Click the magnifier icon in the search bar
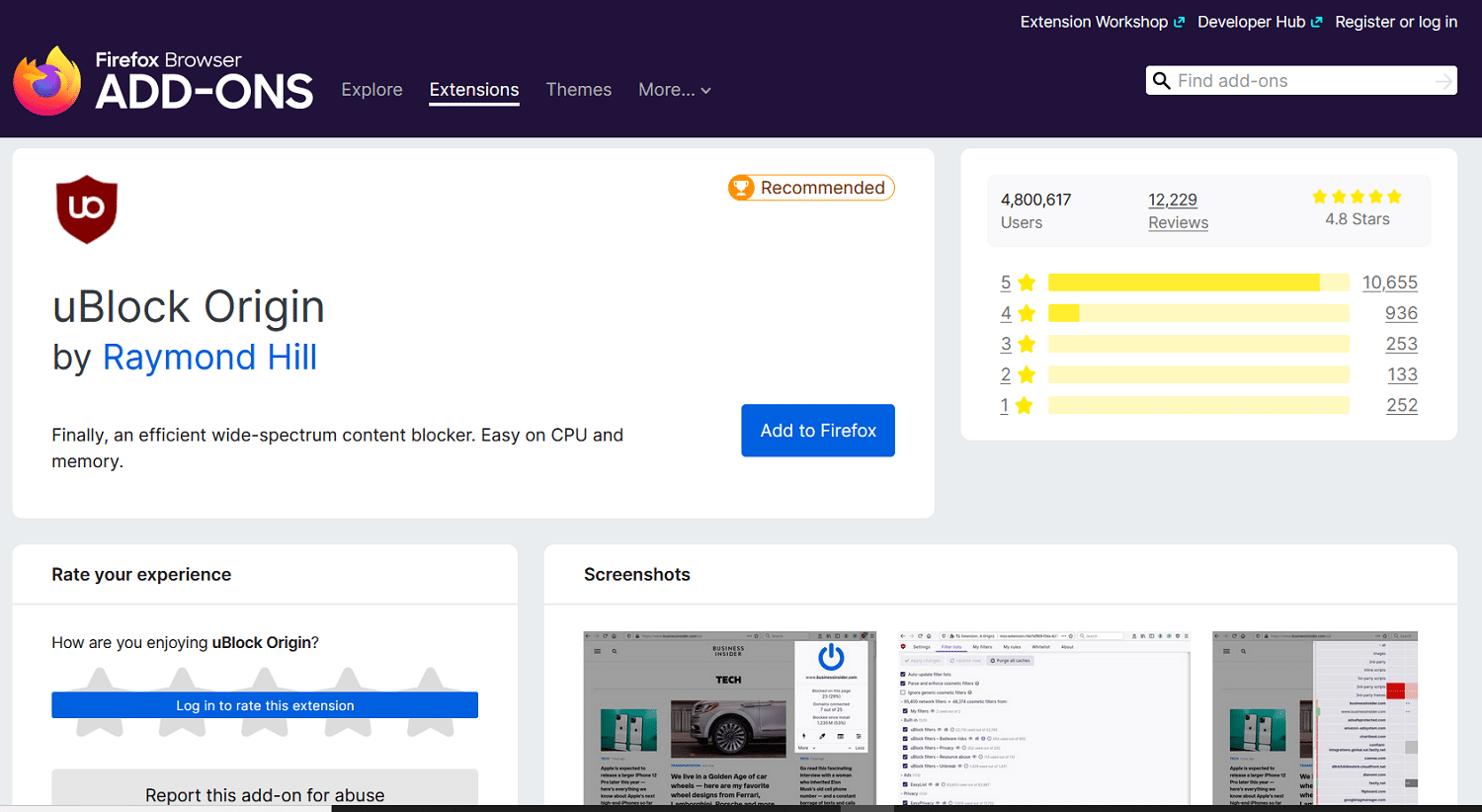This screenshot has width=1482, height=812. 1162,80
